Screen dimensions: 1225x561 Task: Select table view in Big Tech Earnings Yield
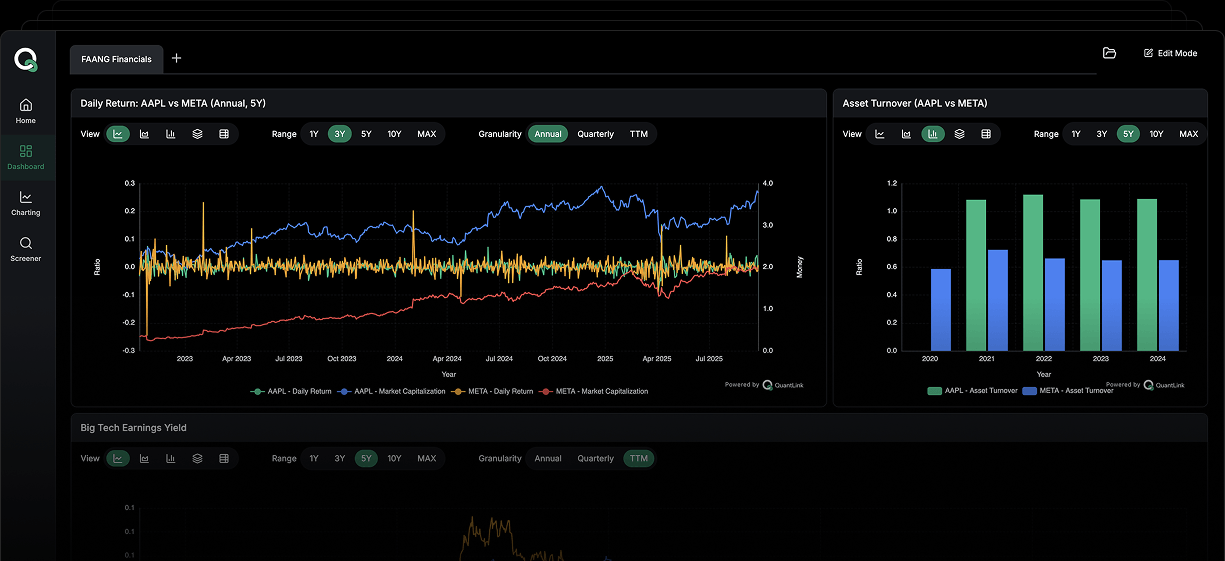[x=224, y=458]
